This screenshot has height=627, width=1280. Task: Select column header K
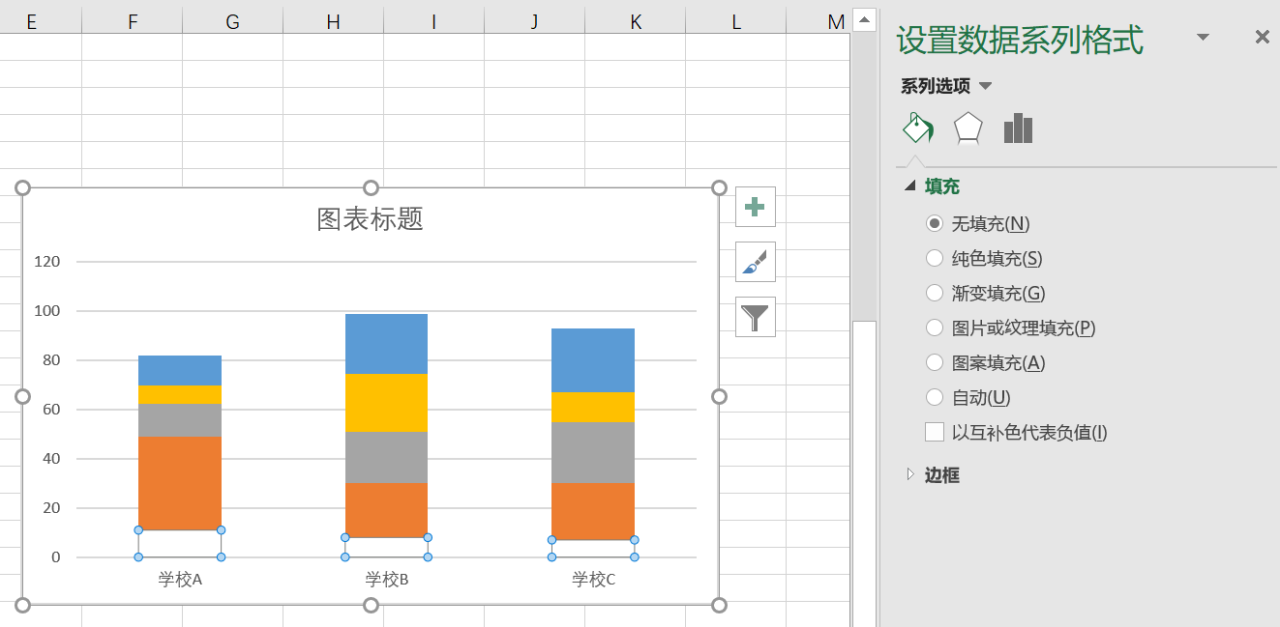[636, 21]
